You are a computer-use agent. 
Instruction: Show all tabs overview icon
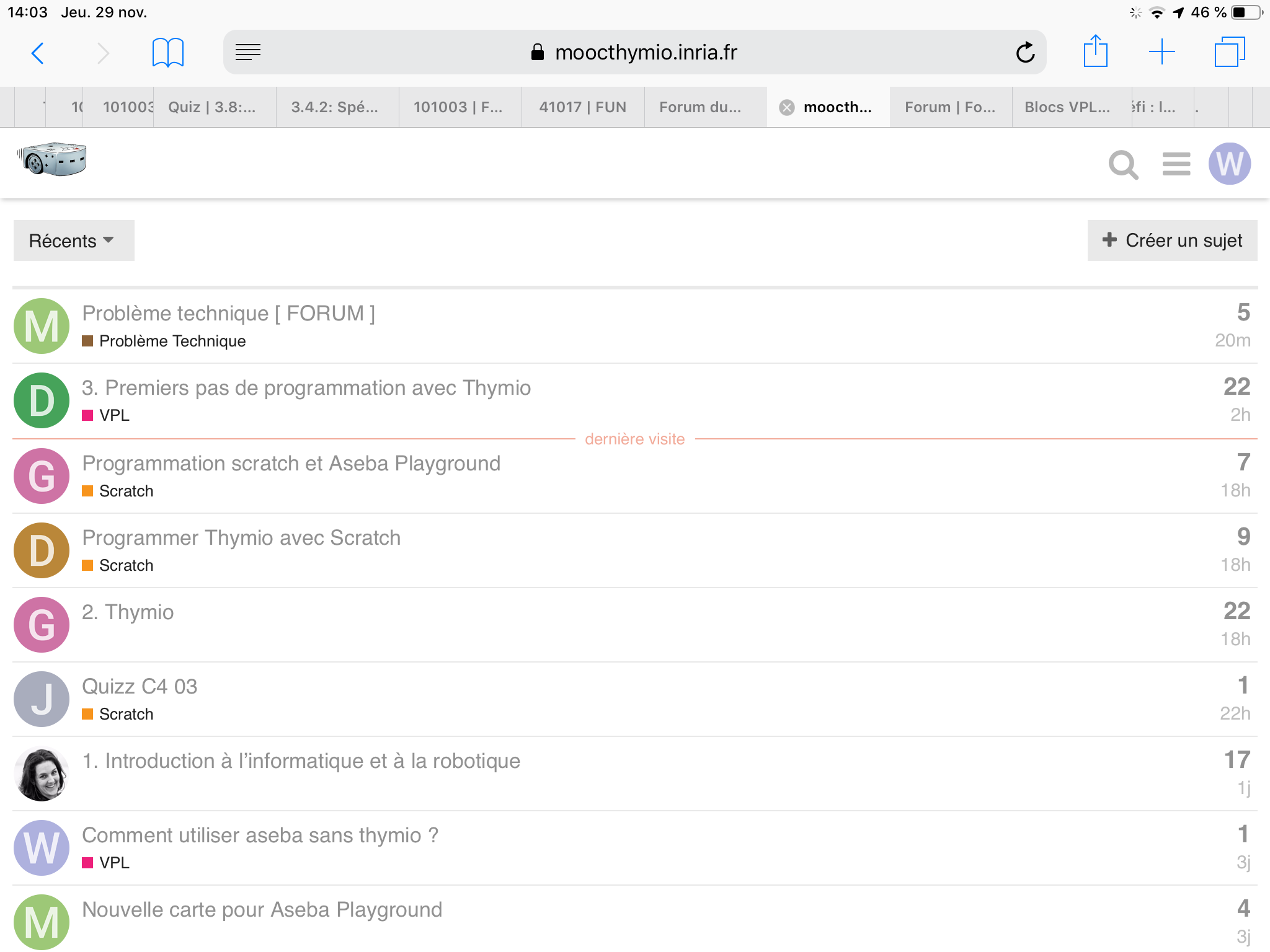[1230, 52]
